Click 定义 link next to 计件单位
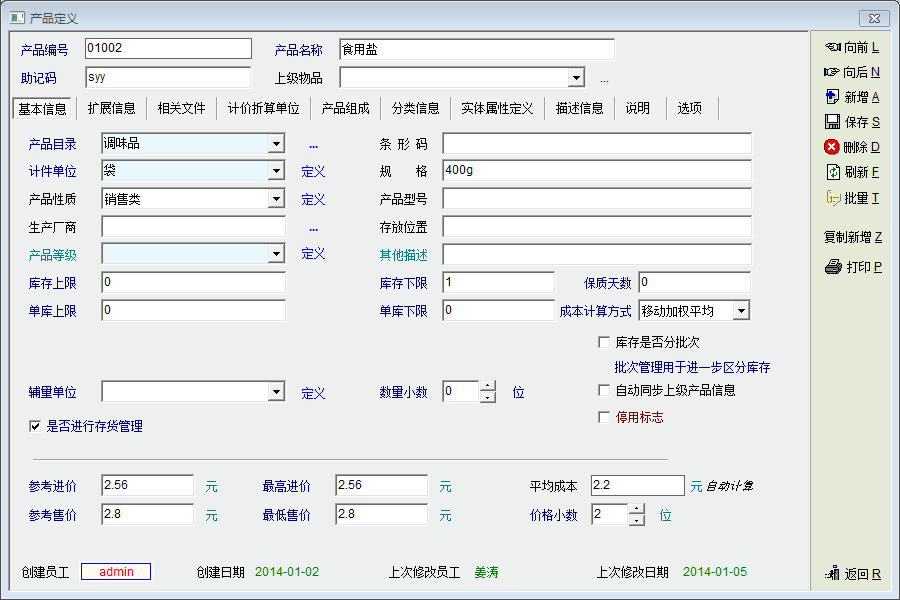The height and width of the screenshot is (600, 900). pyautogui.click(x=313, y=172)
